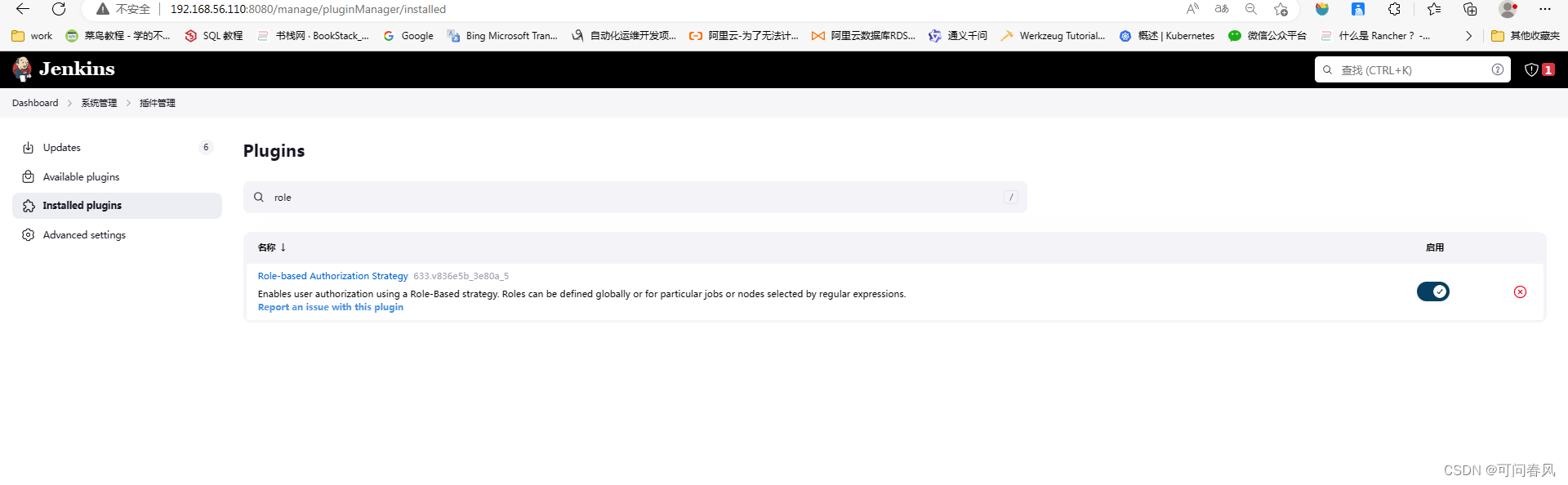Click the updates count badge 6
This screenshot has width=1568, height=485.
coord(206,148)
